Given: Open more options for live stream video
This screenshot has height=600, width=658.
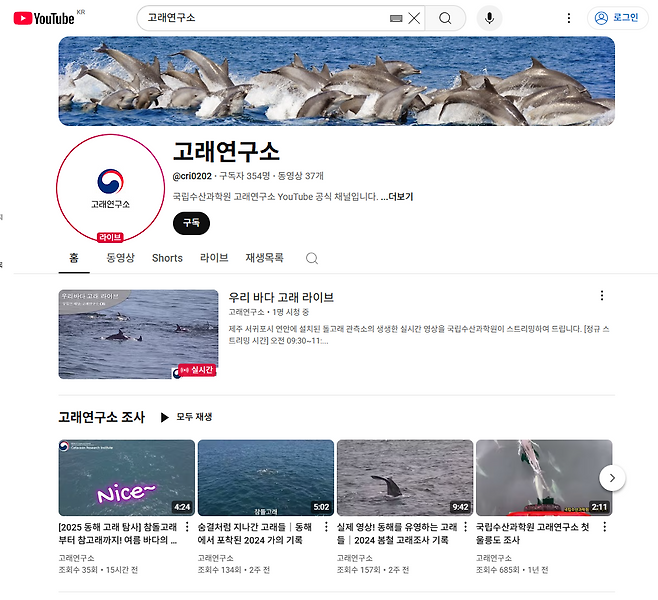Looking at the screenshot, I should point(601,296).
